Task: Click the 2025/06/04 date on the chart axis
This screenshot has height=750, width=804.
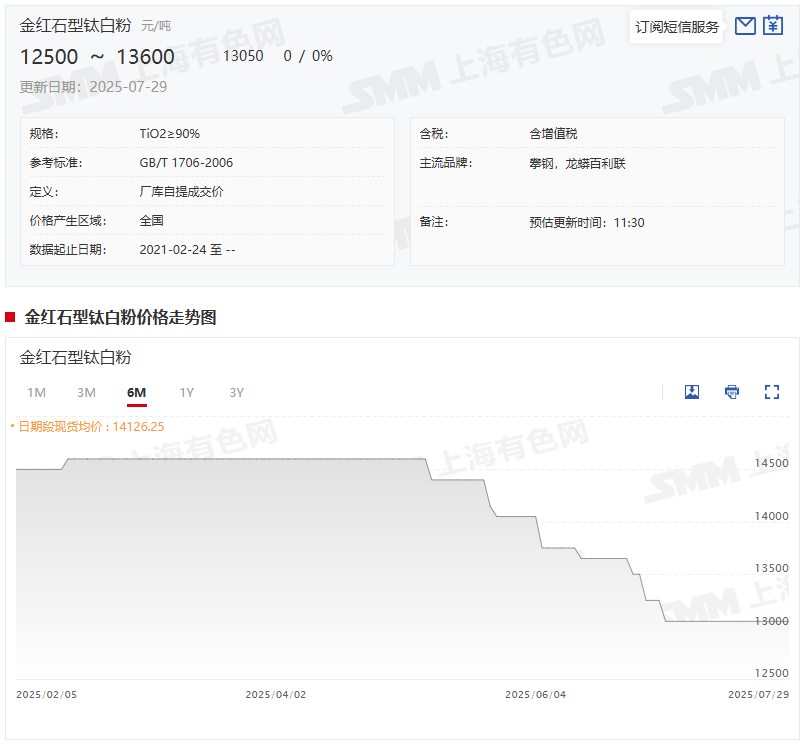Action: [535, 694]
